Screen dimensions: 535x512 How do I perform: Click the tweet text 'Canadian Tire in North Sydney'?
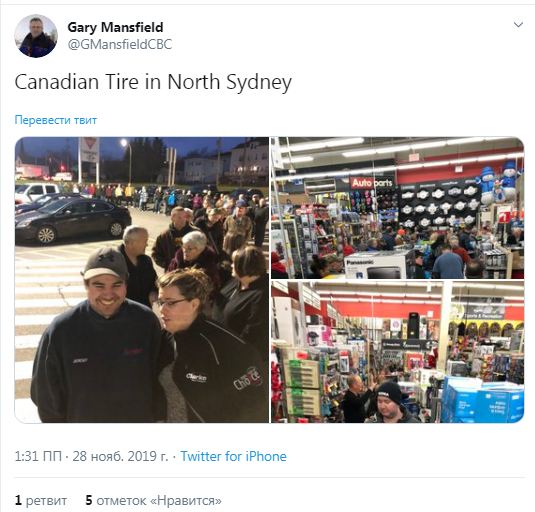(x=153, y=82)
